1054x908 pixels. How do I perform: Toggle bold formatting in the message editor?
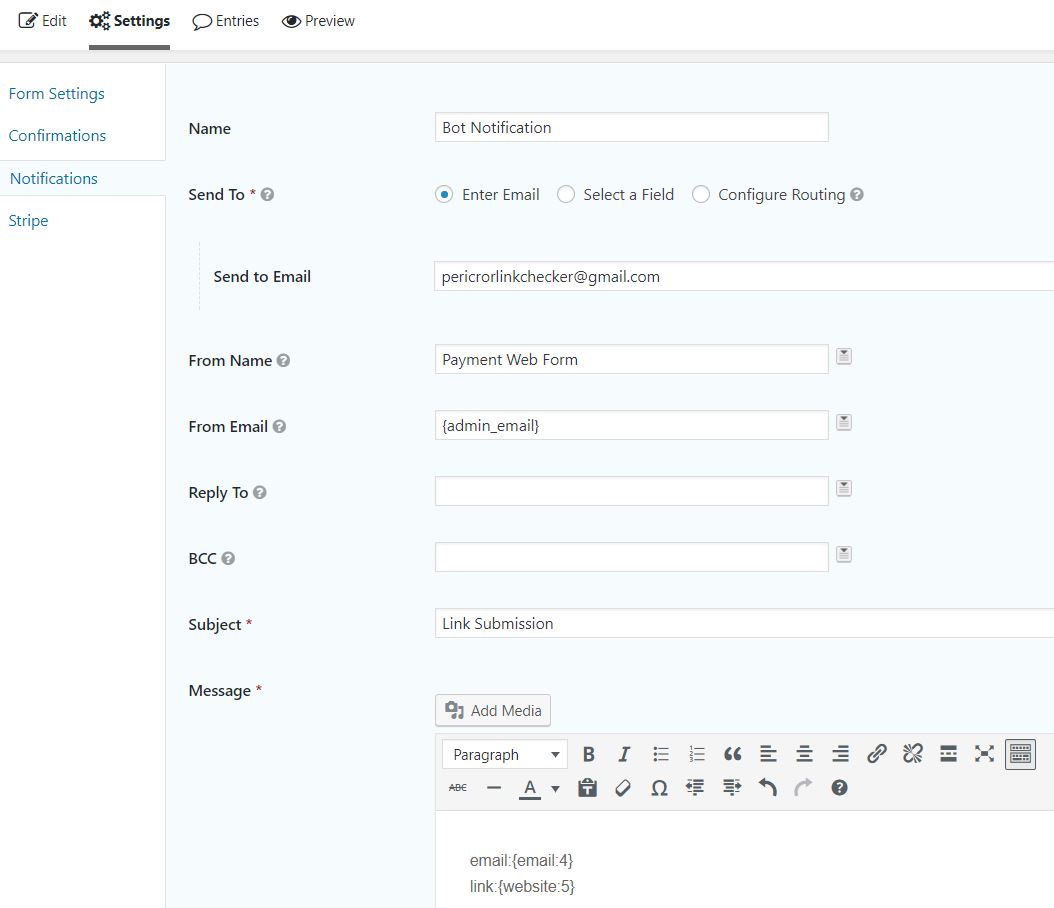pos(588,754)
